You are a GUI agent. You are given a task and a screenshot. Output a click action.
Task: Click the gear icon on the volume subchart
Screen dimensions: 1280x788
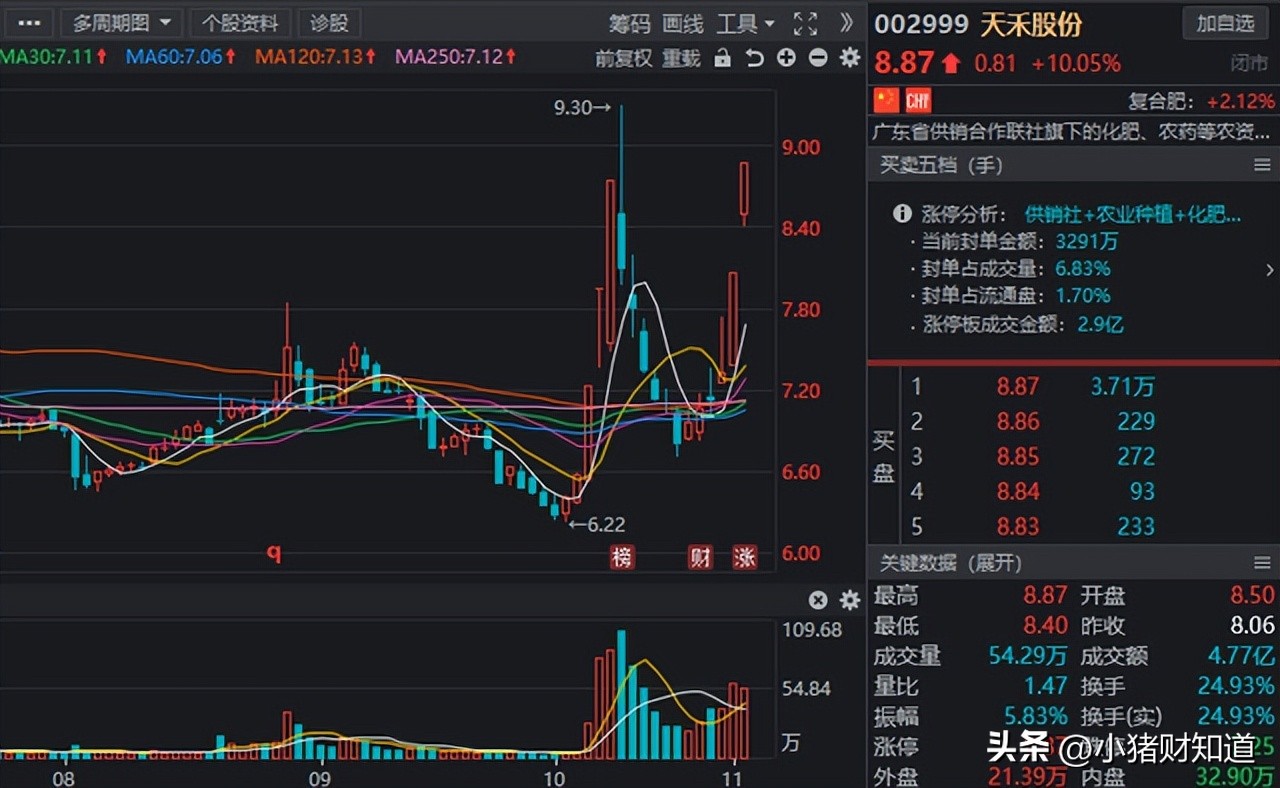pyautogui.click(x=849, y=600)
